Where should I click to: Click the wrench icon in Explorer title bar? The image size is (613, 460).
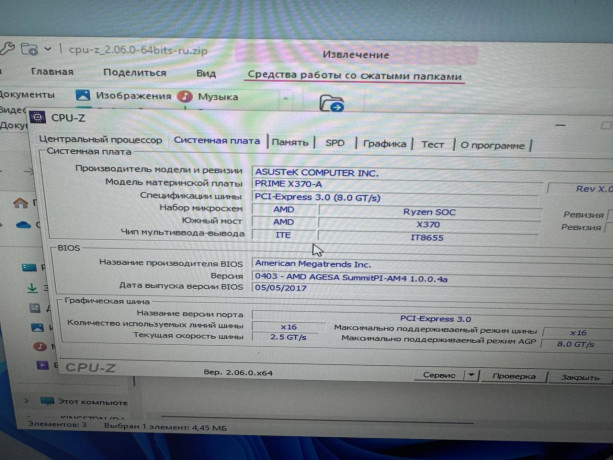[7, 48]
